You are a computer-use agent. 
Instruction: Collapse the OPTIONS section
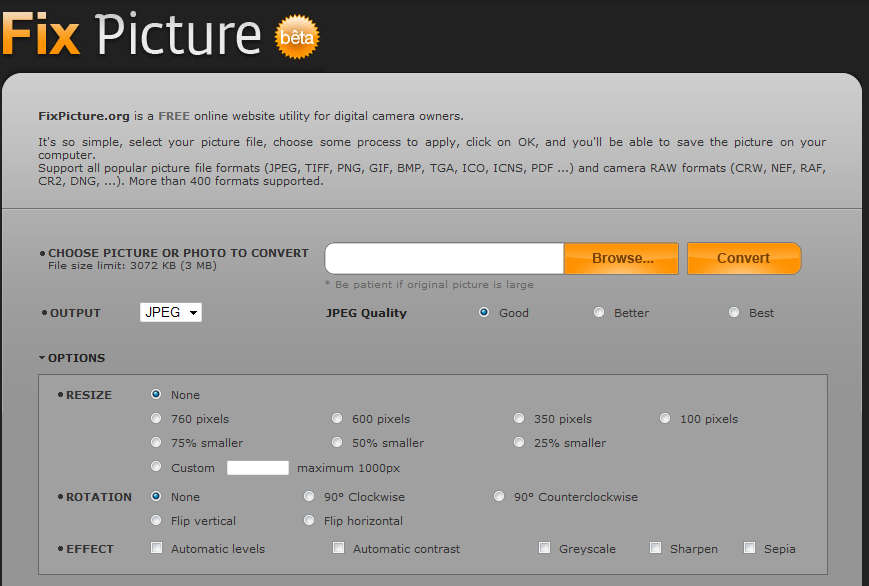click(72, 358)
